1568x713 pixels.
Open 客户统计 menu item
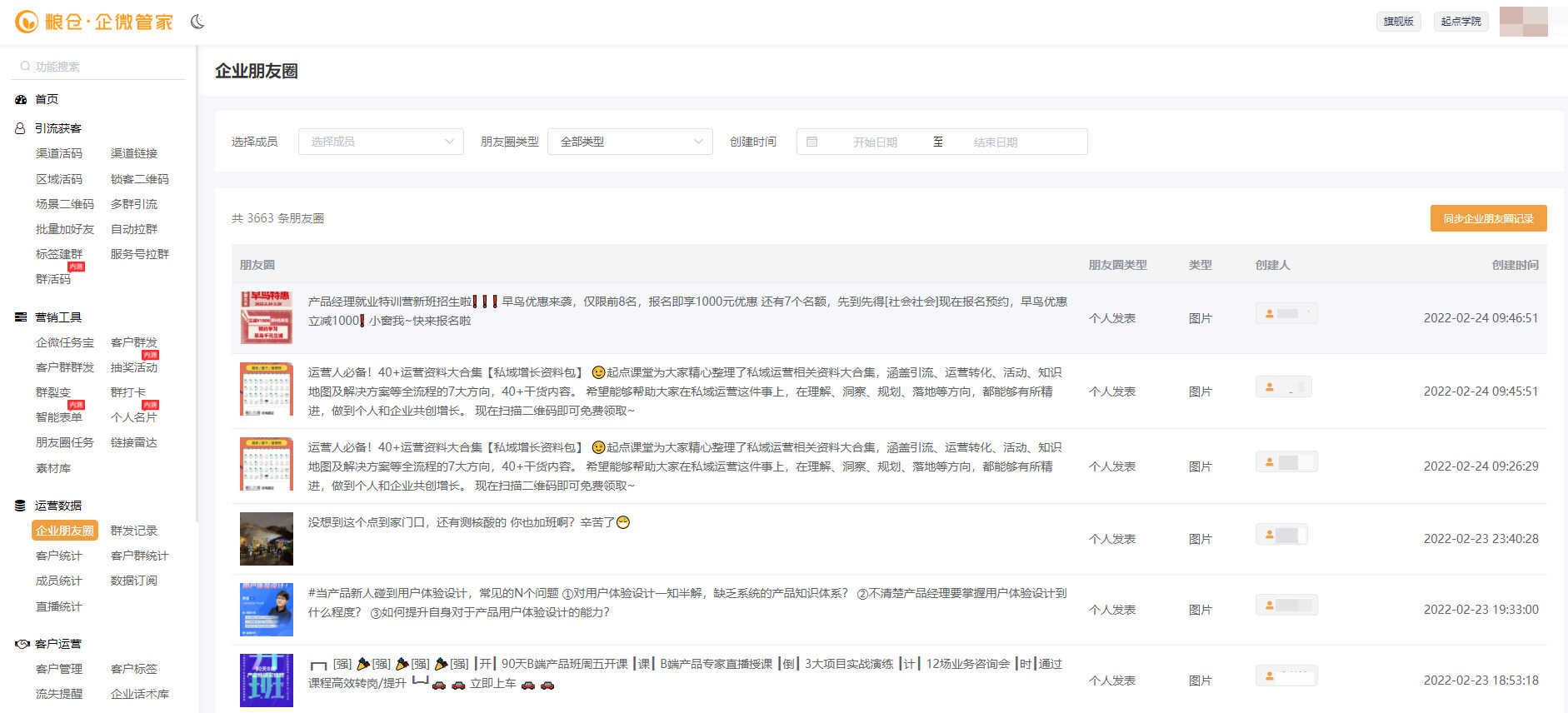[x=59, y=556]
